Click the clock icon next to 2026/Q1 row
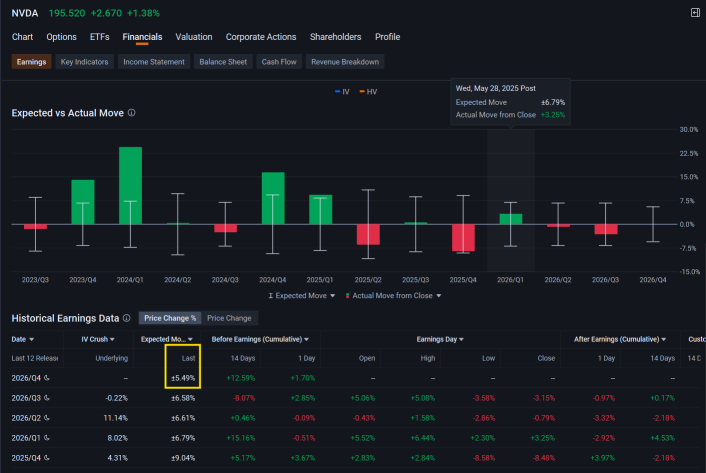706x473 pixels. (x=47, y=438)
